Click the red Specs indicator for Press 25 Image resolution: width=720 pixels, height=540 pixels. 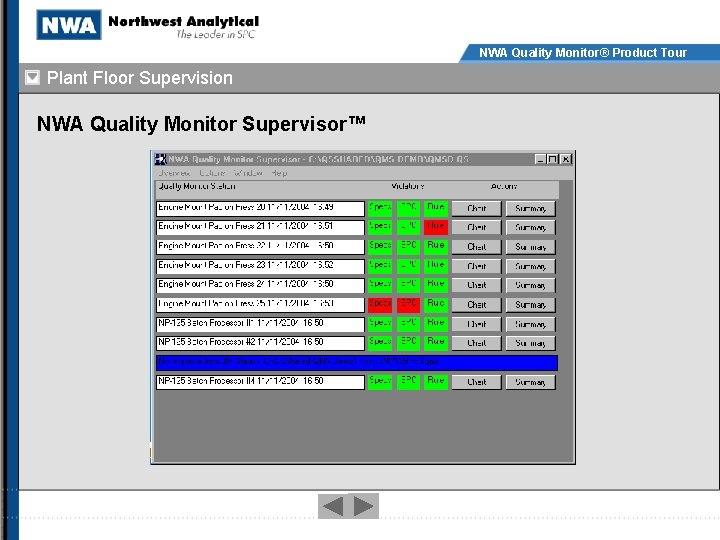tap(380, 304)
